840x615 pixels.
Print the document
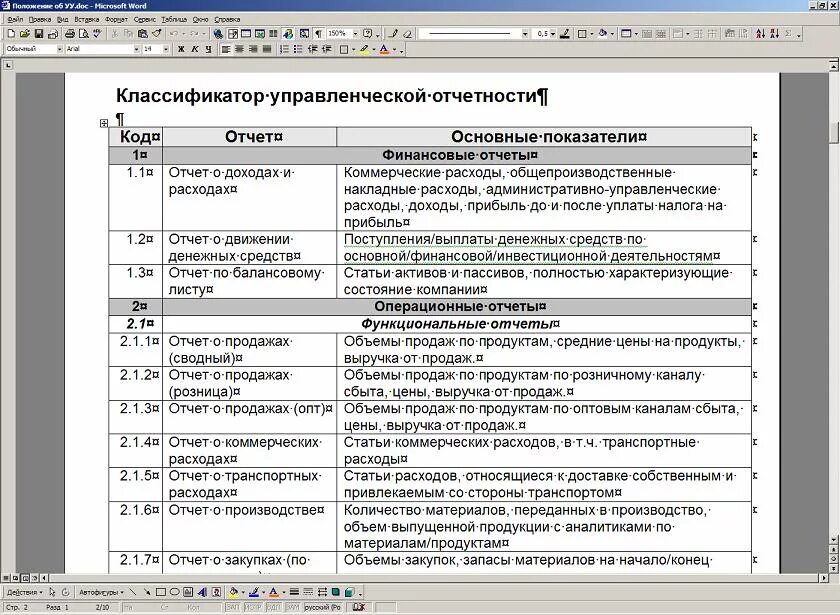tap(70, 34)
